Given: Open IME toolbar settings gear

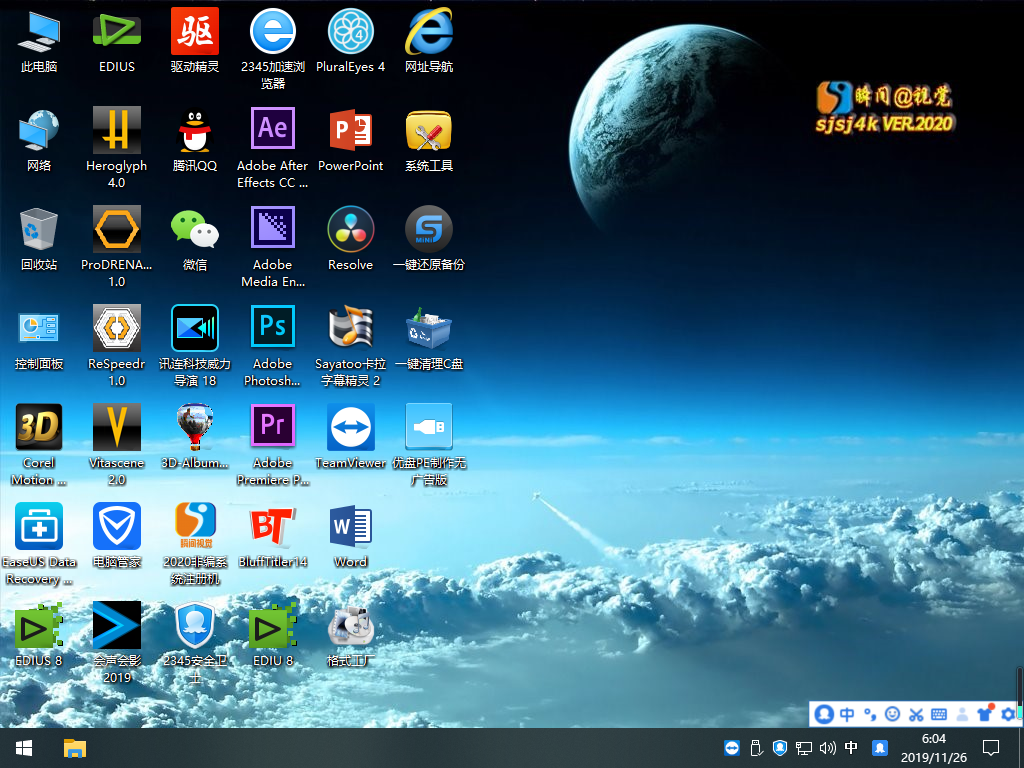Looking at the screenshot, I should click(1008, 714).
